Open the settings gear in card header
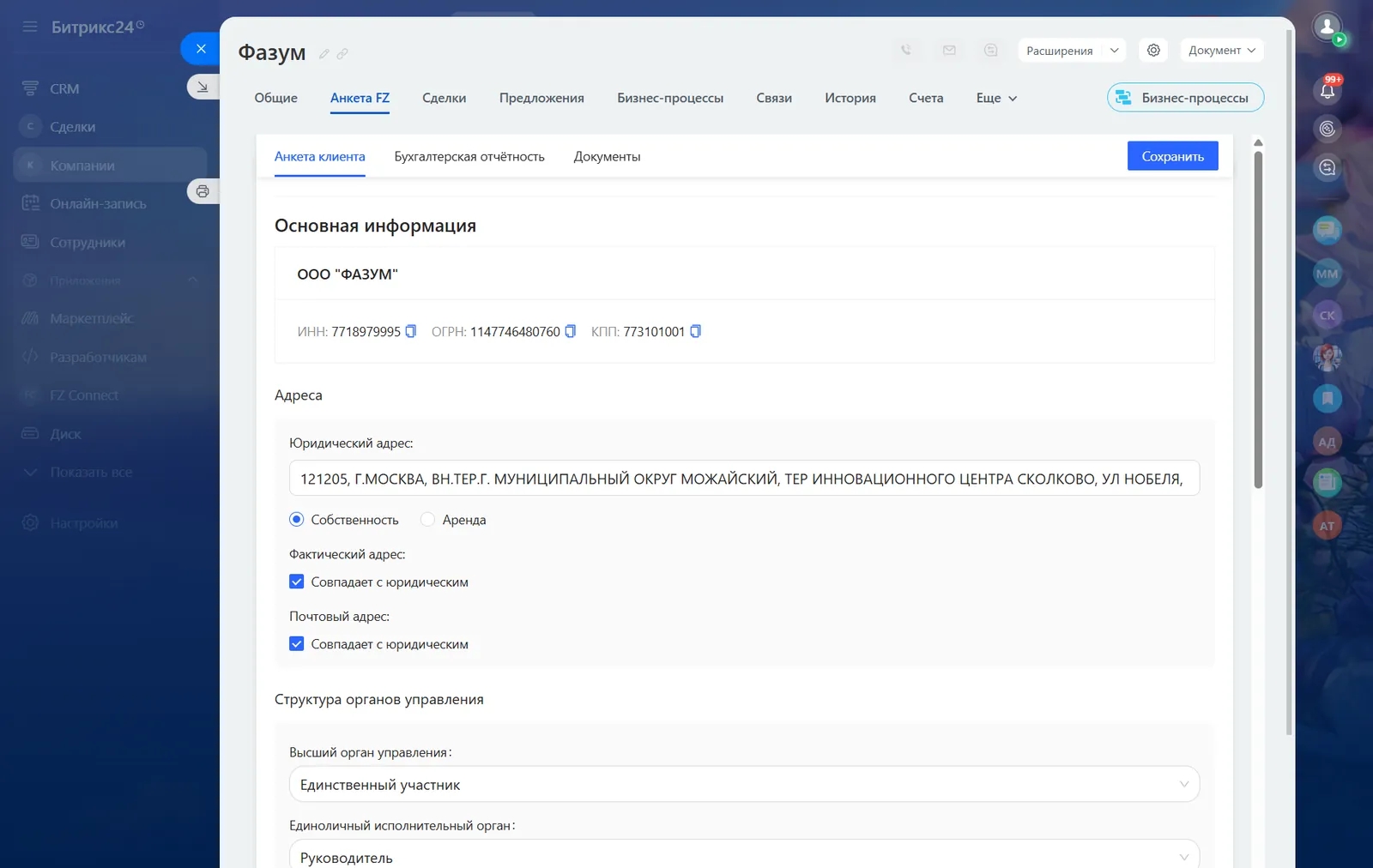The width and height of the screenshot is (1373, 868). [1153, 51]
